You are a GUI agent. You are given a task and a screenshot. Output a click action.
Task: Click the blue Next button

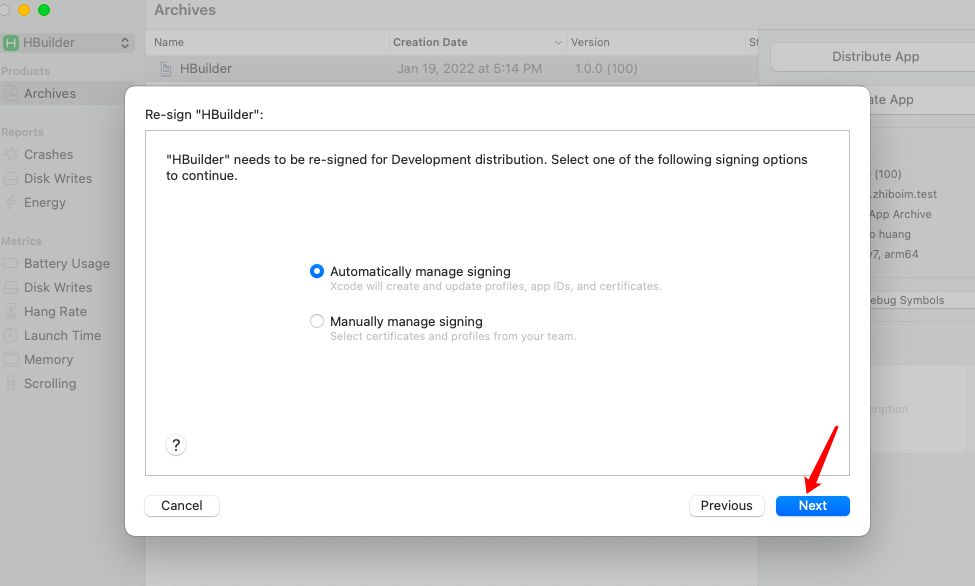pyautogui.click(x=812, y=506)
